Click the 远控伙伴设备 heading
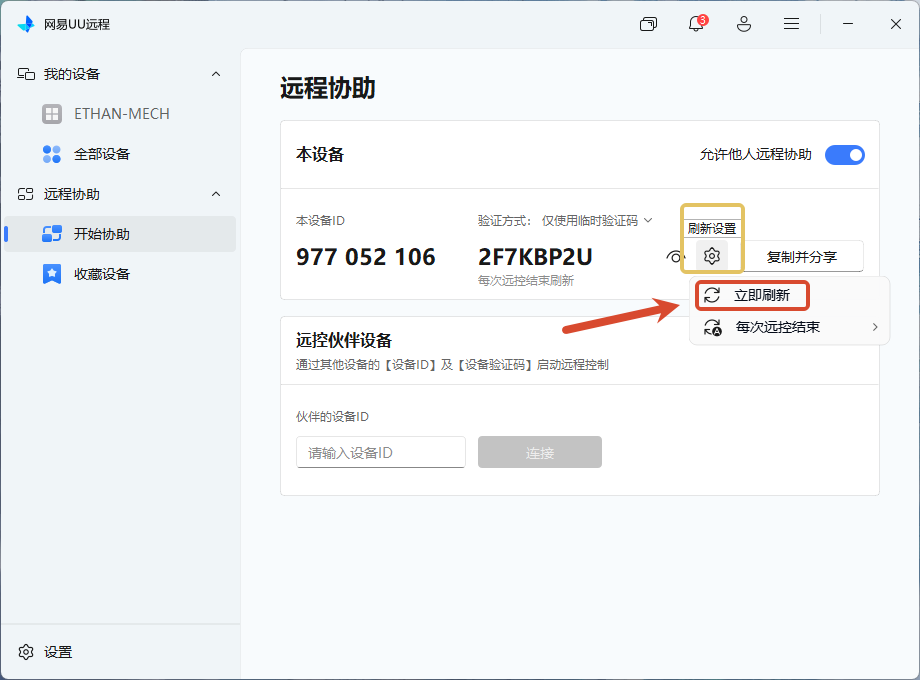 point(344,340)
